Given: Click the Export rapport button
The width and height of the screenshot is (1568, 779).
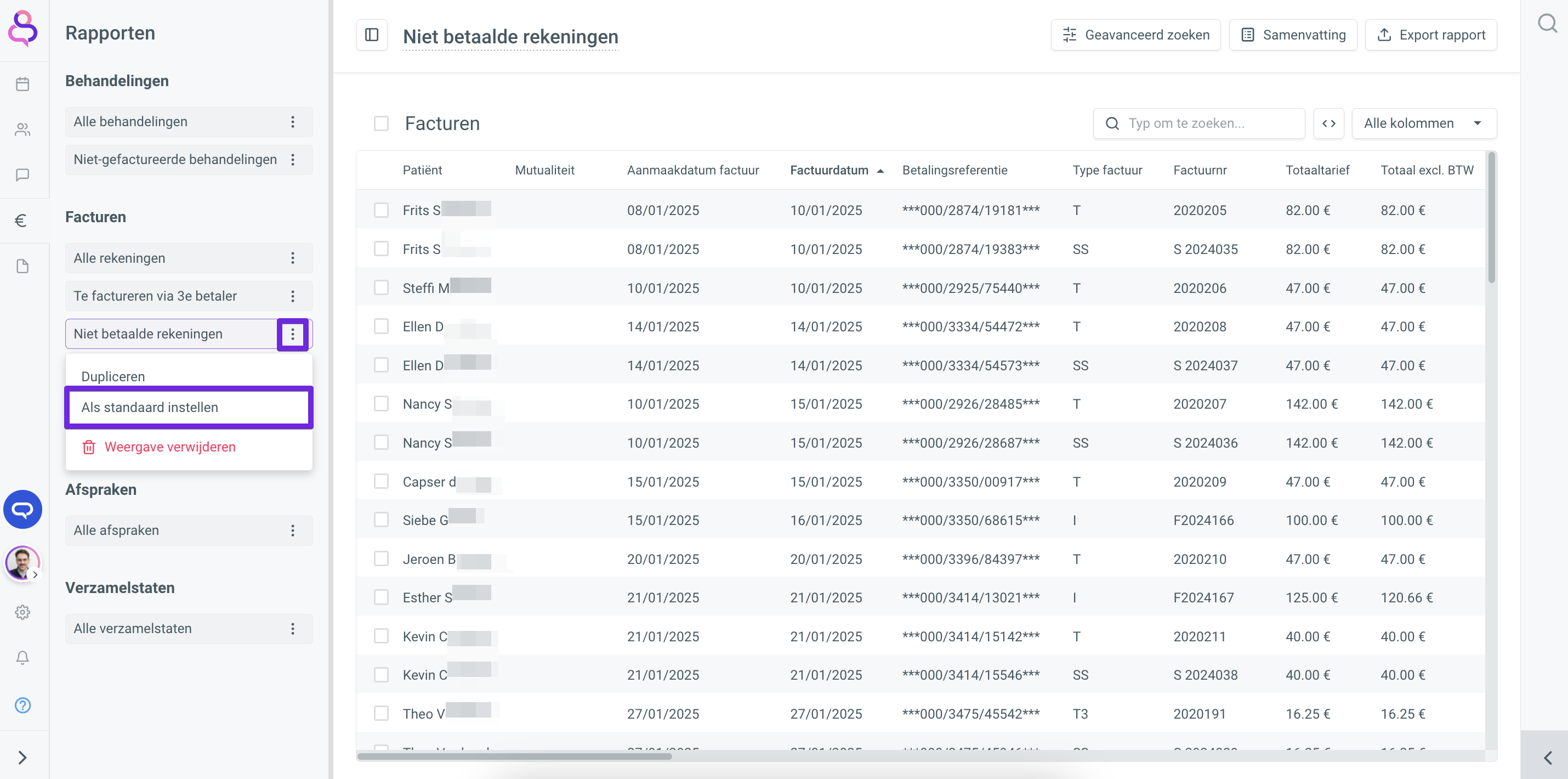Looking at the screenshot, I should click(1430, 35).
